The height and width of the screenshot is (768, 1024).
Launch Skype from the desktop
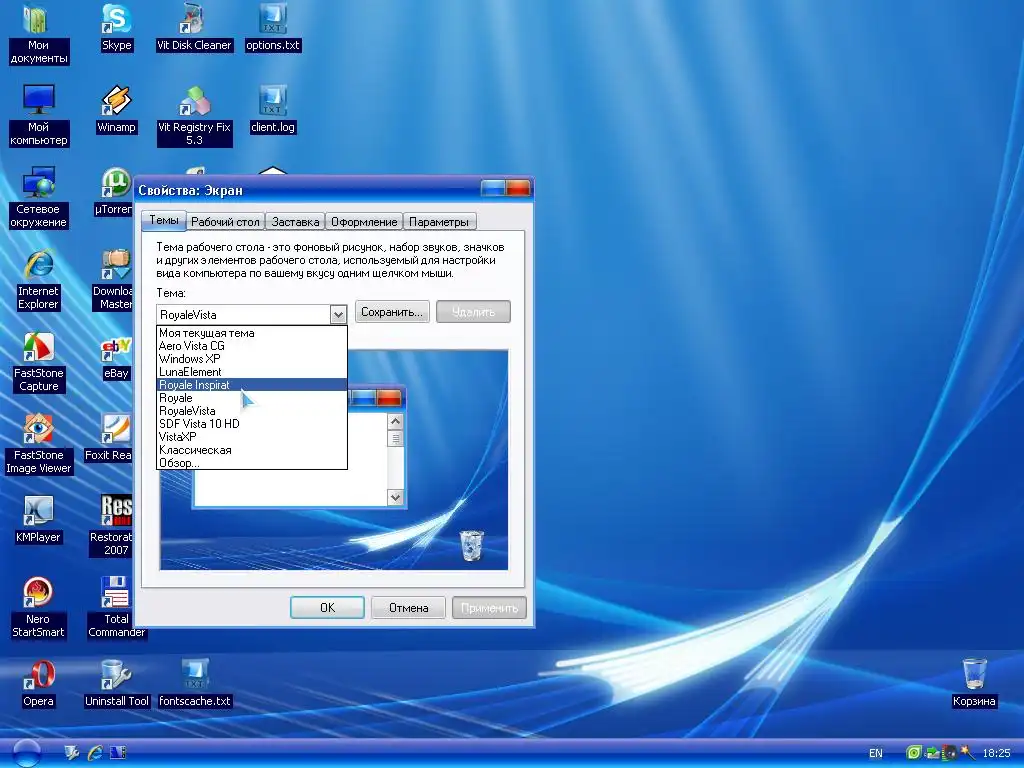click(116, 29)
